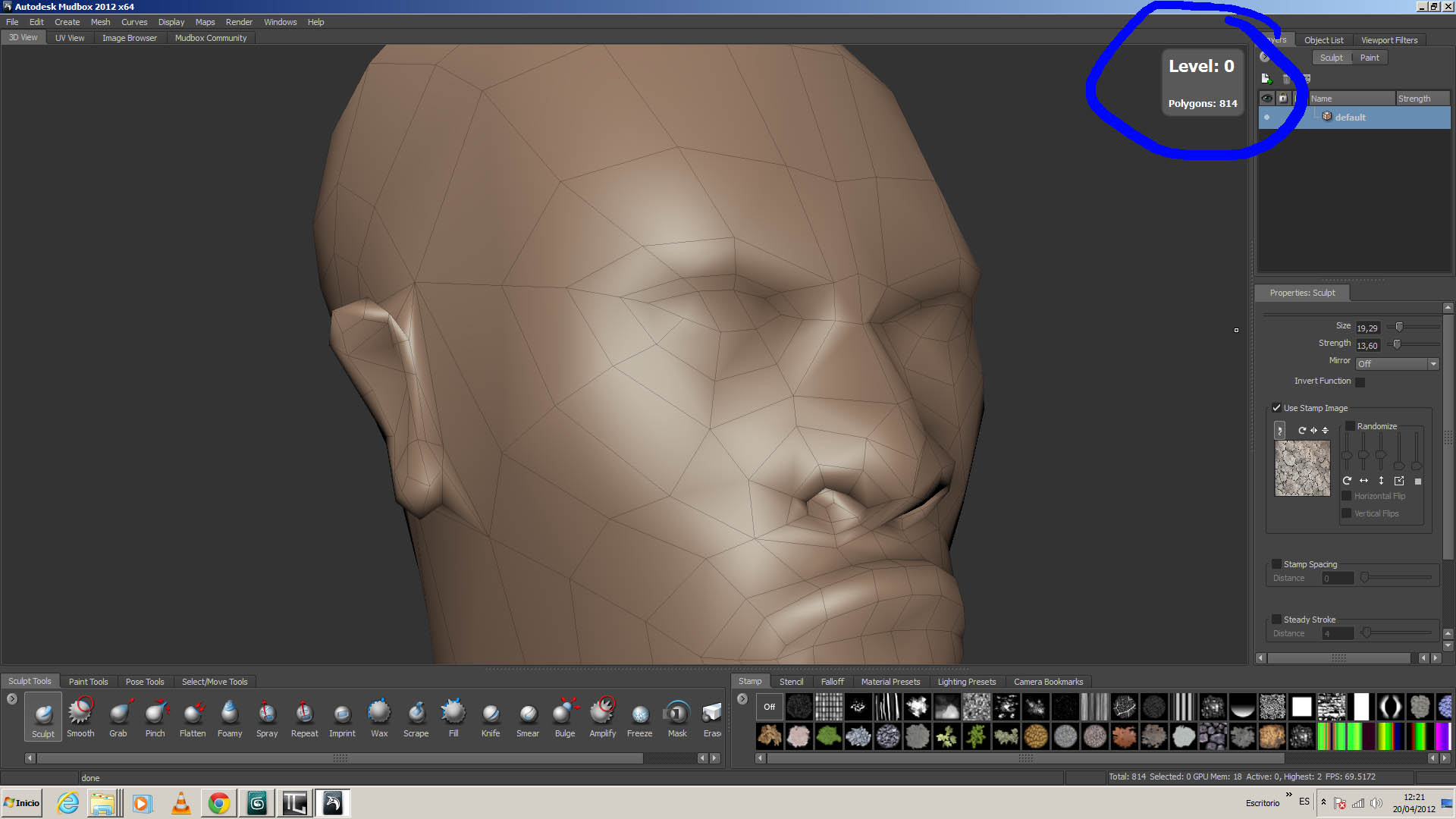Choose the Pinch tool
1456x819 pixels.
[x=155, y=716]
